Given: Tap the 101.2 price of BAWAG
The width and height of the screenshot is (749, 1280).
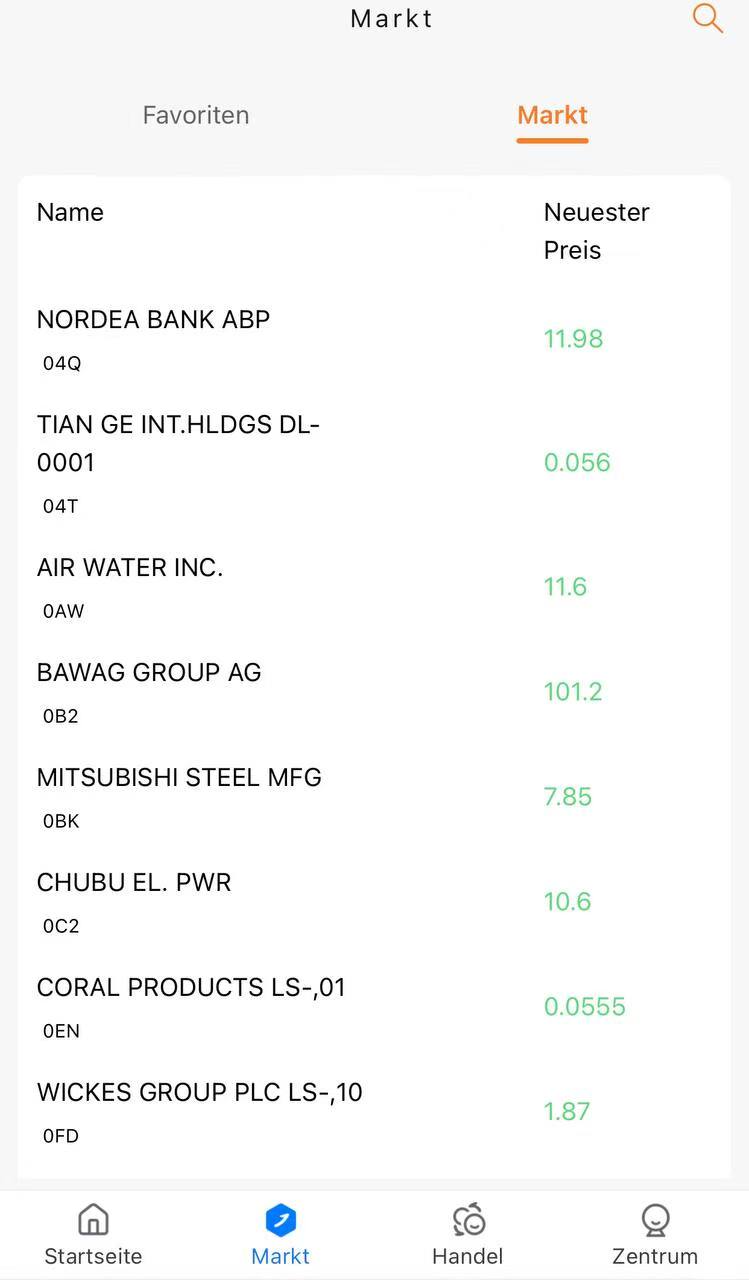Looking at the screenshot, I should 573,692.
